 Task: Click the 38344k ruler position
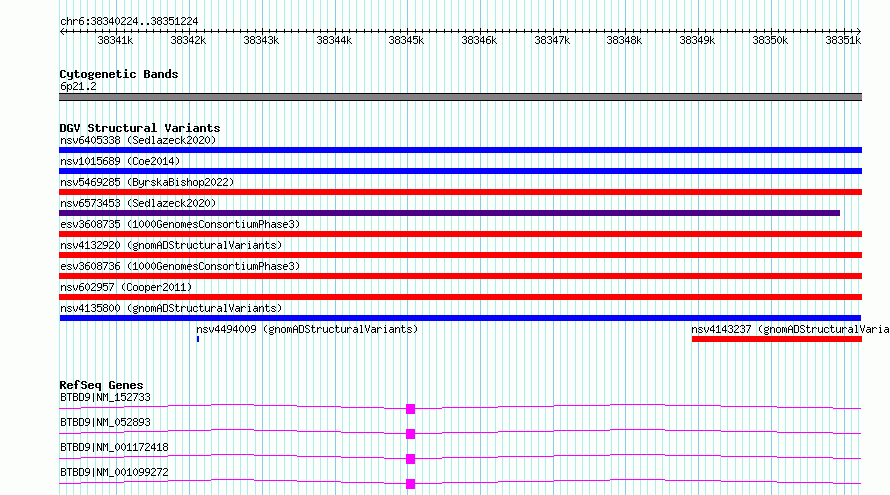tap(334, 40)
